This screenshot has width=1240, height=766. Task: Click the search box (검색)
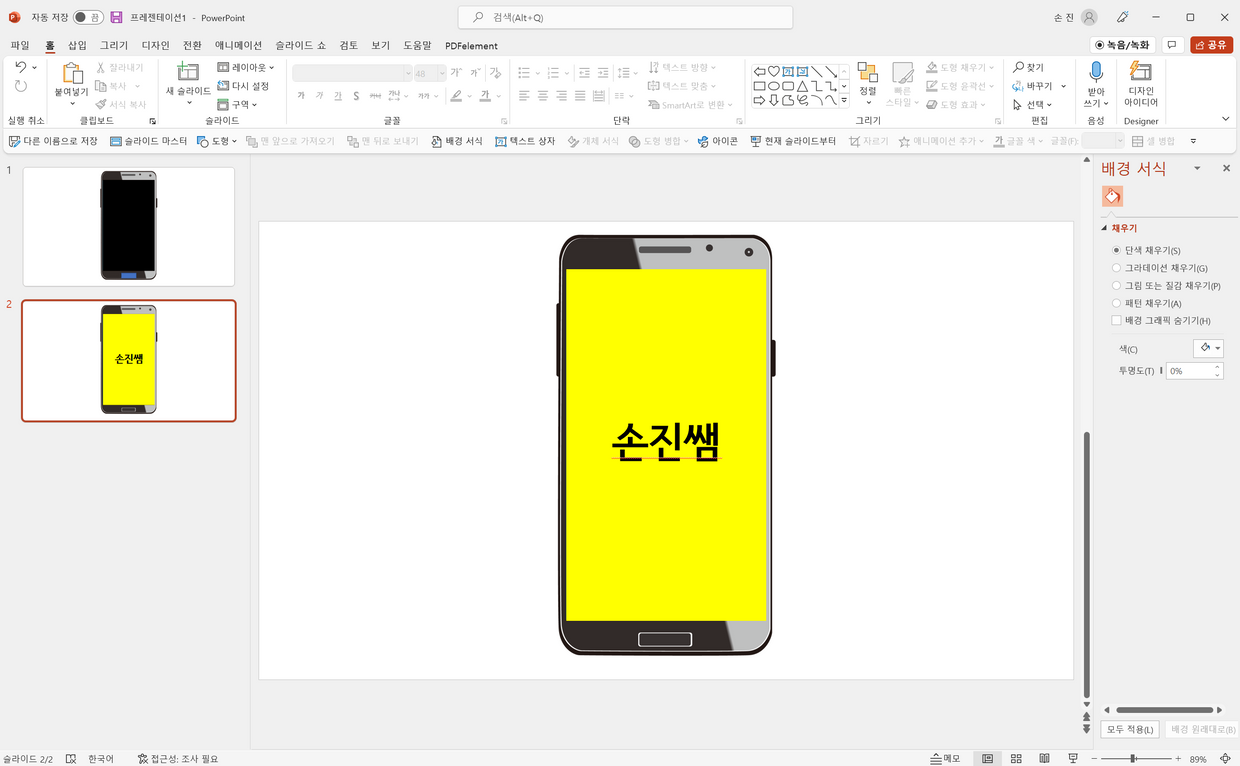click(x=626, y=17)
